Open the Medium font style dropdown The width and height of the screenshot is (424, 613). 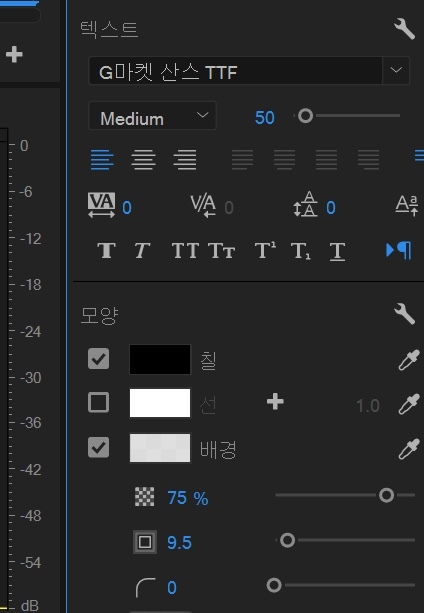pyautogui.click(x=152, y=116)
